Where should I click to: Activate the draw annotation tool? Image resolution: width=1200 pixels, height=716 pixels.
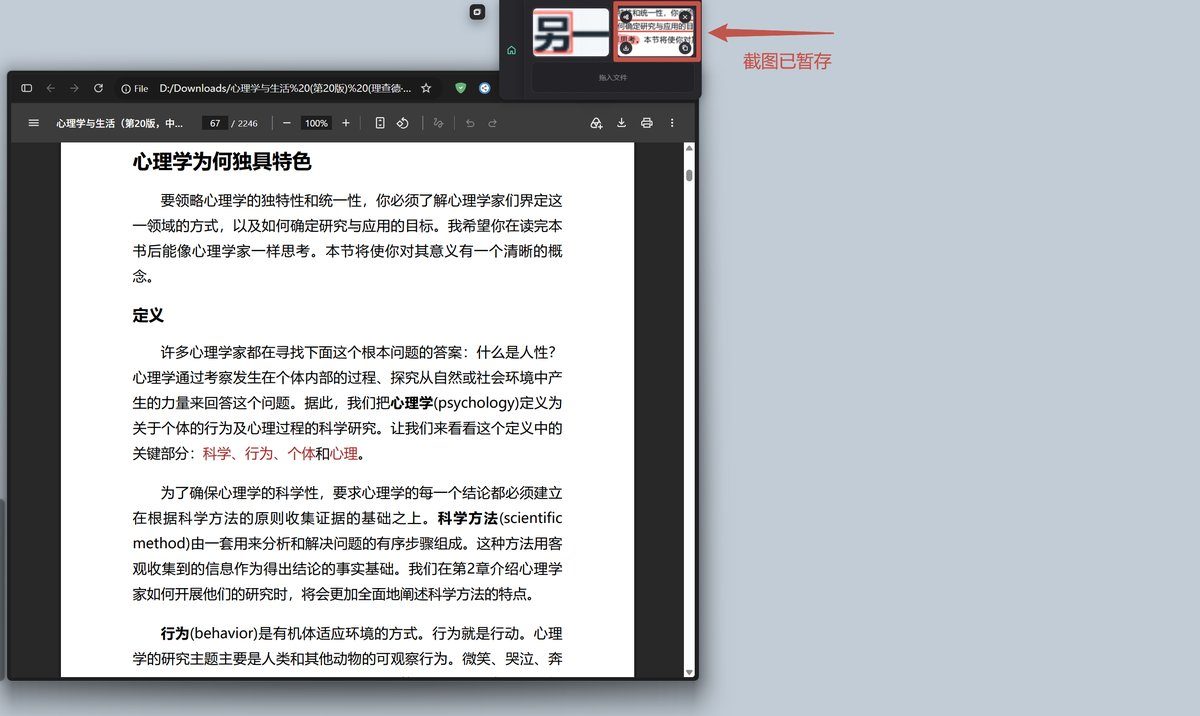click(438, 123)
